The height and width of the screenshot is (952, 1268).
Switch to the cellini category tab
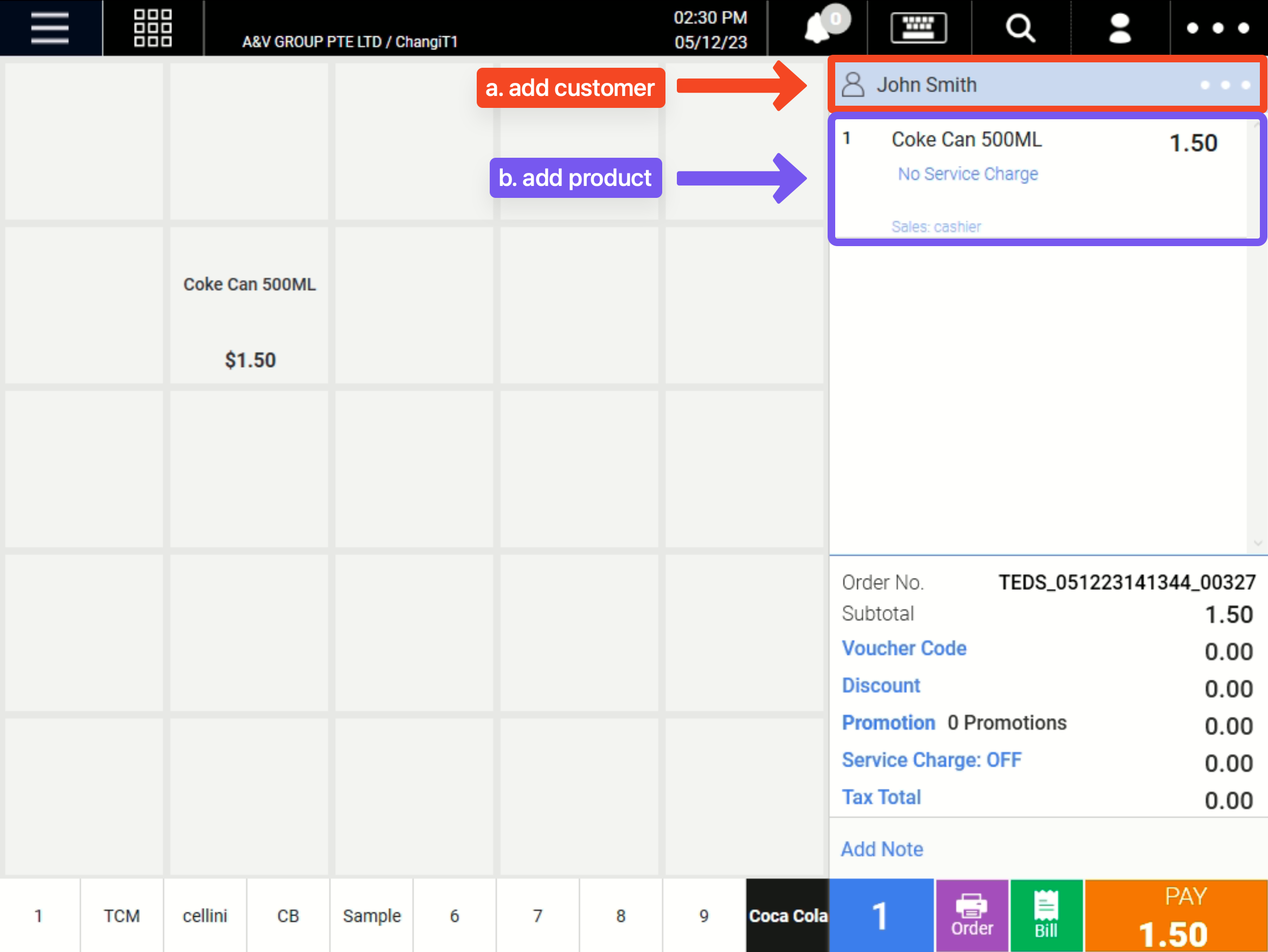[x=204, y=915]
